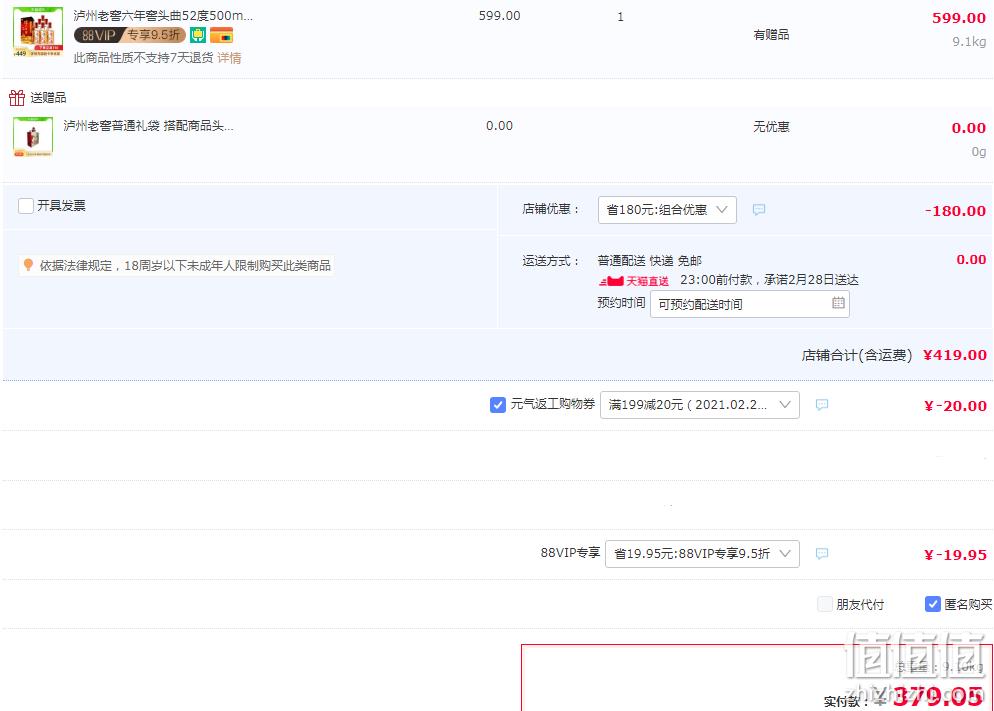This screenshot has width=994, height=711.
Task: Click the orange lightbulb icon by age notice
Action: coord(28,265)
